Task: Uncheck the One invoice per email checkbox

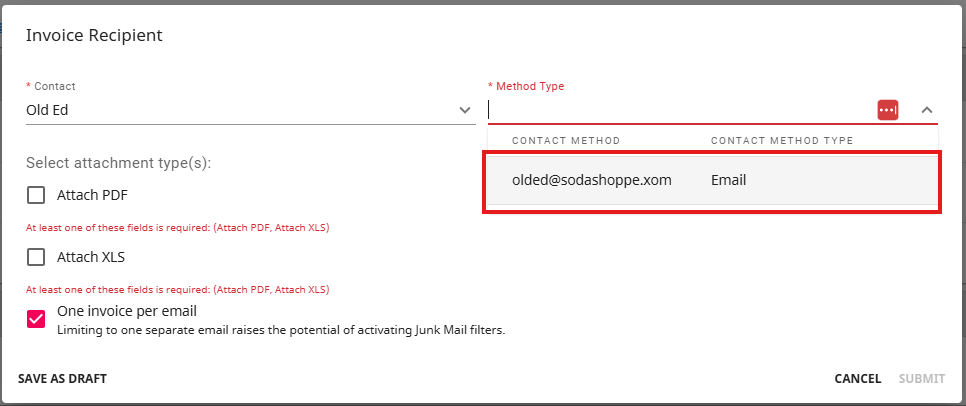Action: click(x=36, y=319)
